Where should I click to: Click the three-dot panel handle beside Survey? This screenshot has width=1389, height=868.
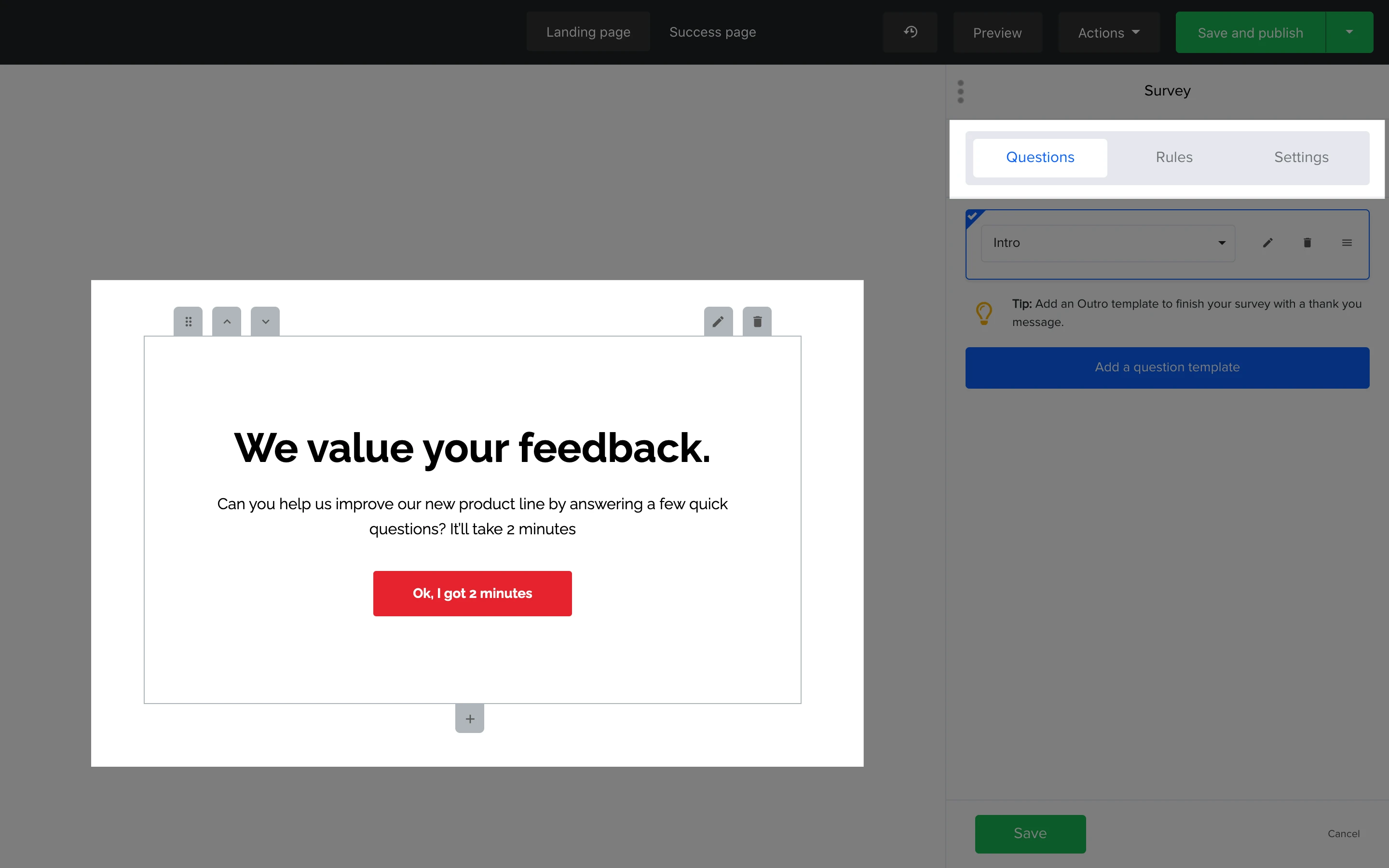[961, 92]
